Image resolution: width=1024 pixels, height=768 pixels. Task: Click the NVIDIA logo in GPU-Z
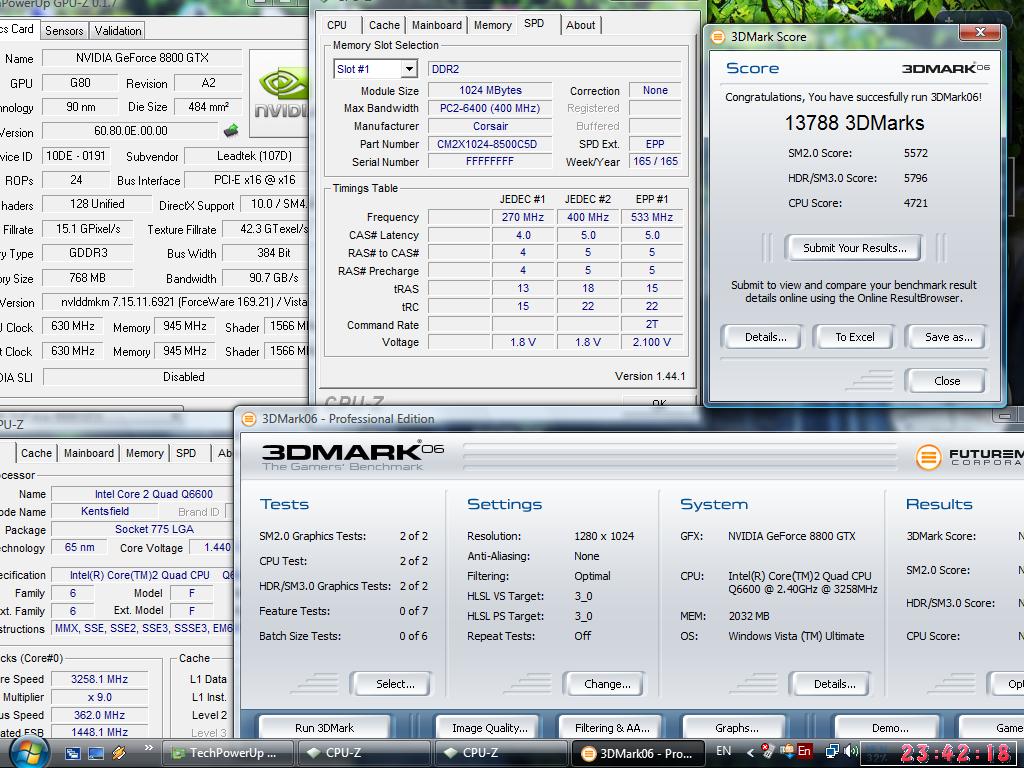pos(280,93)
